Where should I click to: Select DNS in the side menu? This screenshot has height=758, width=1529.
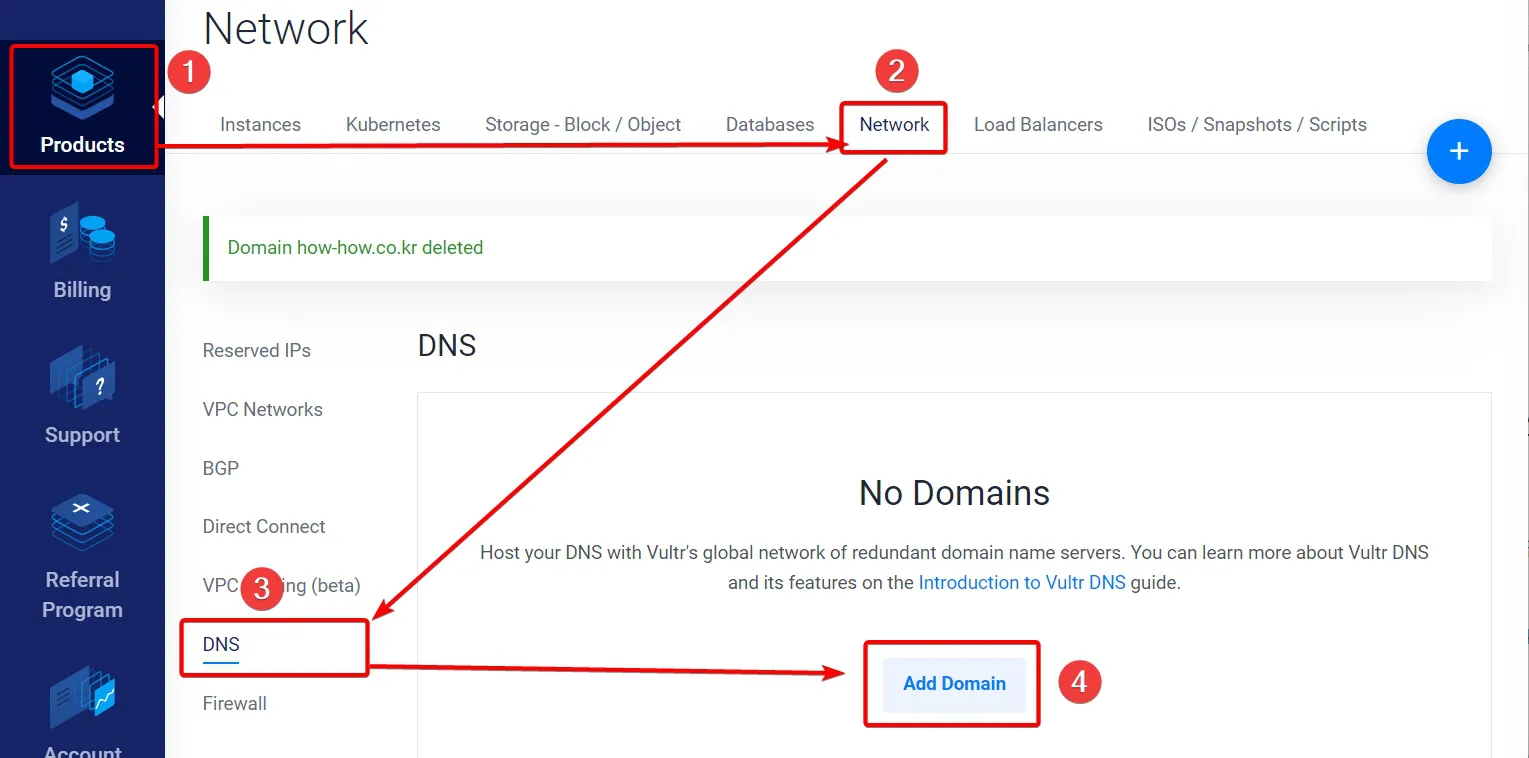pyautogui.click(x=221, y=645)
